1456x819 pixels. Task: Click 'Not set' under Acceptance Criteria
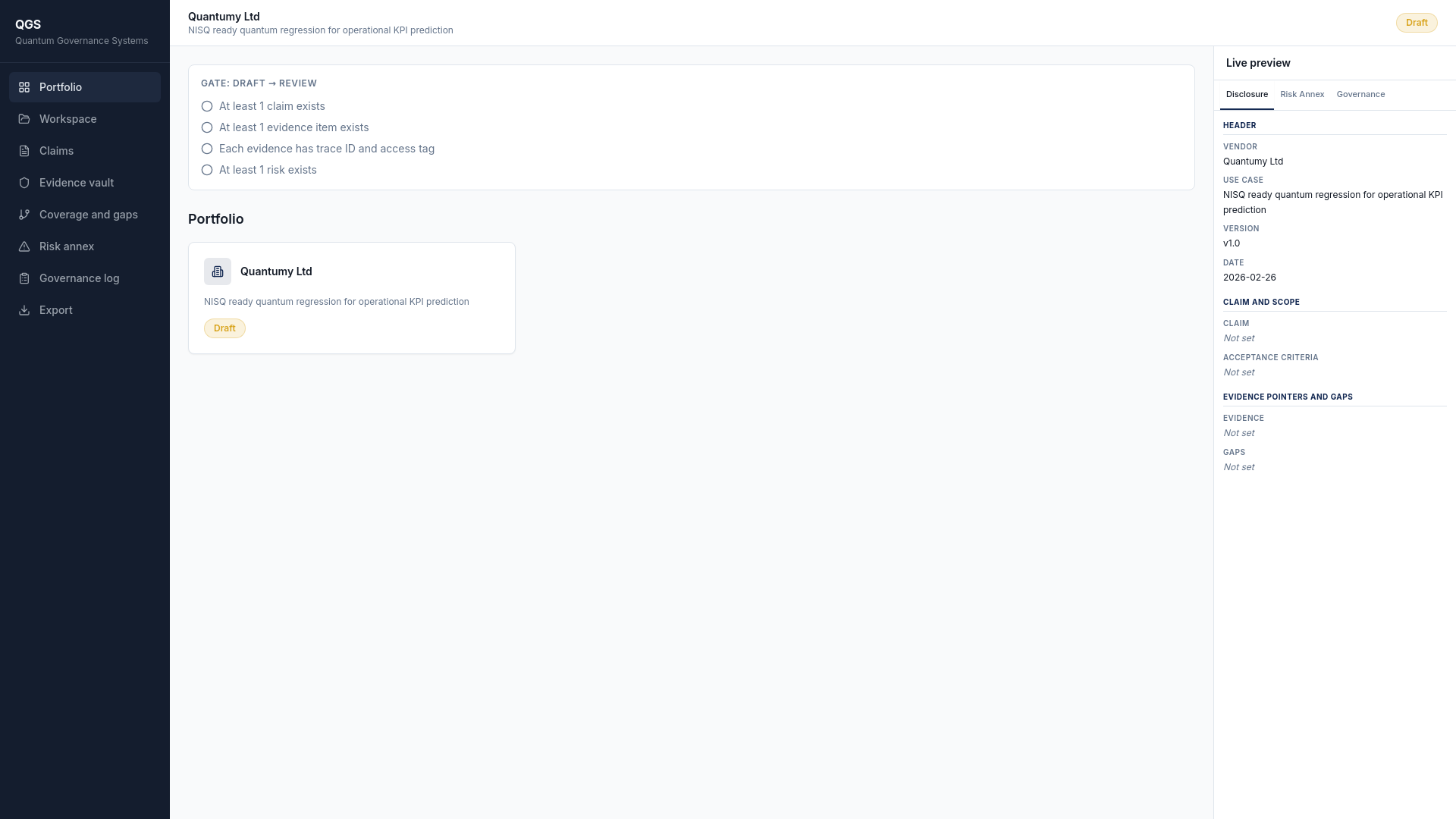tap(1238, 372)
